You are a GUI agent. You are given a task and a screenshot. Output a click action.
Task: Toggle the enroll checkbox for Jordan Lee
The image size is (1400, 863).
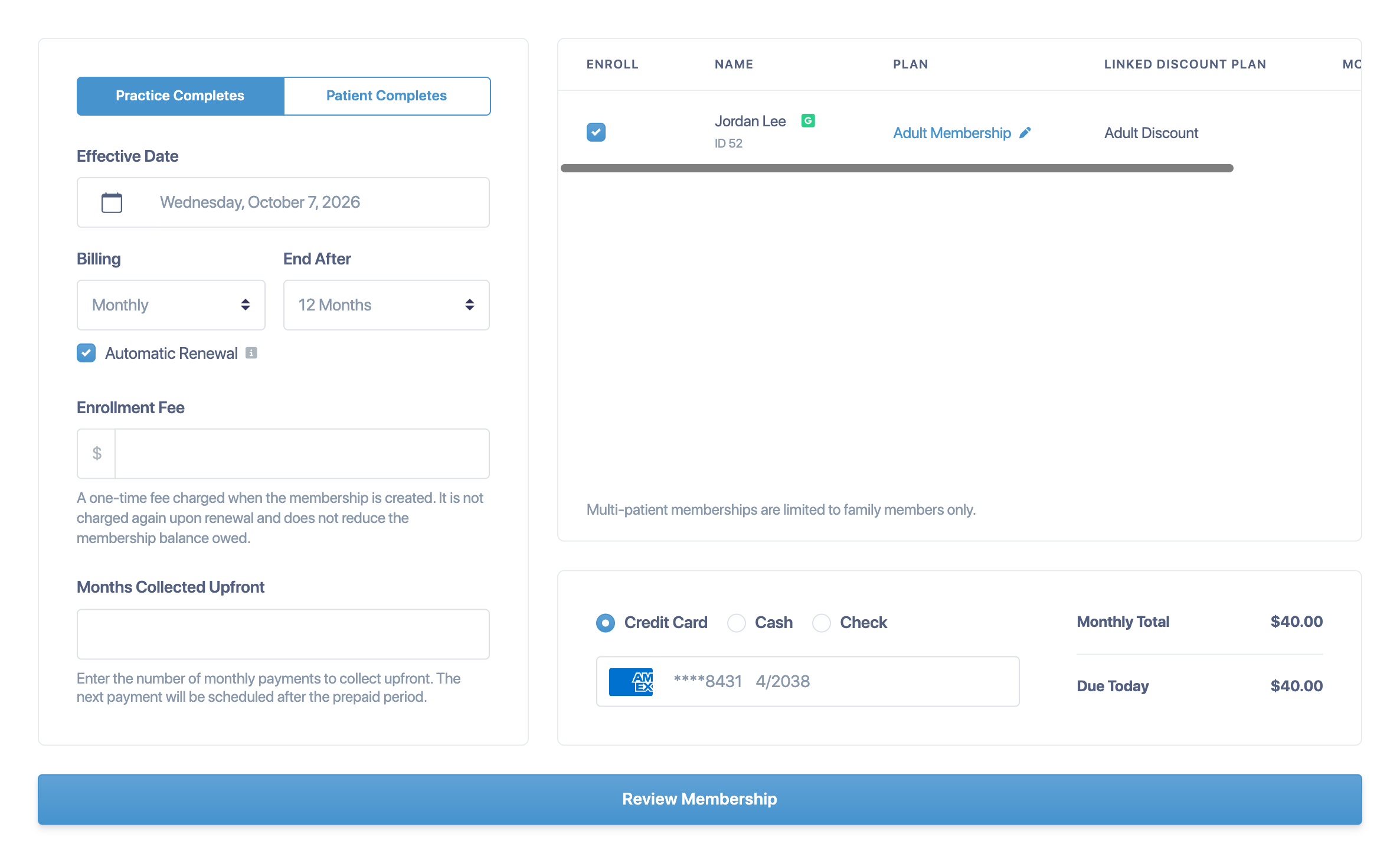point(596,132)
